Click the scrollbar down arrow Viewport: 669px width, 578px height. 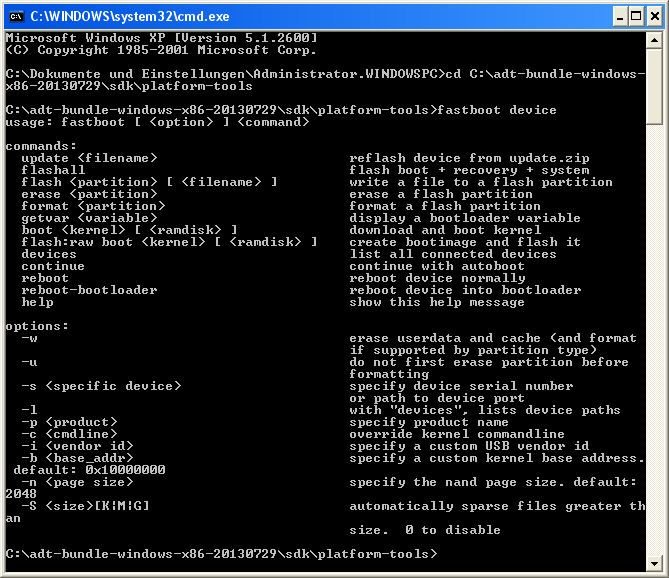coord(654,563)
